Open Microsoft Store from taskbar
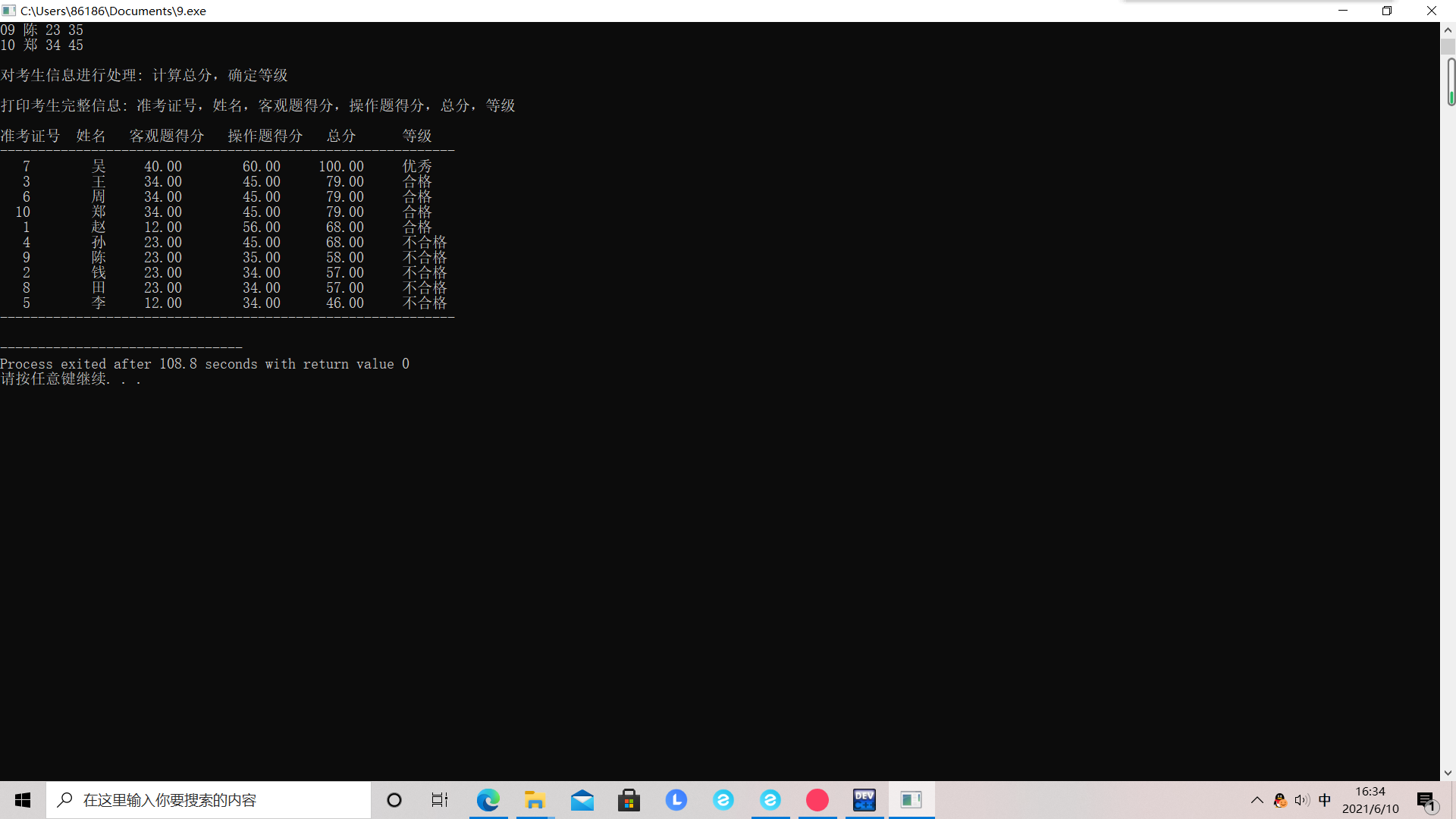The width and height of the screenshot is (1456, 819). [x=629, y=800]
